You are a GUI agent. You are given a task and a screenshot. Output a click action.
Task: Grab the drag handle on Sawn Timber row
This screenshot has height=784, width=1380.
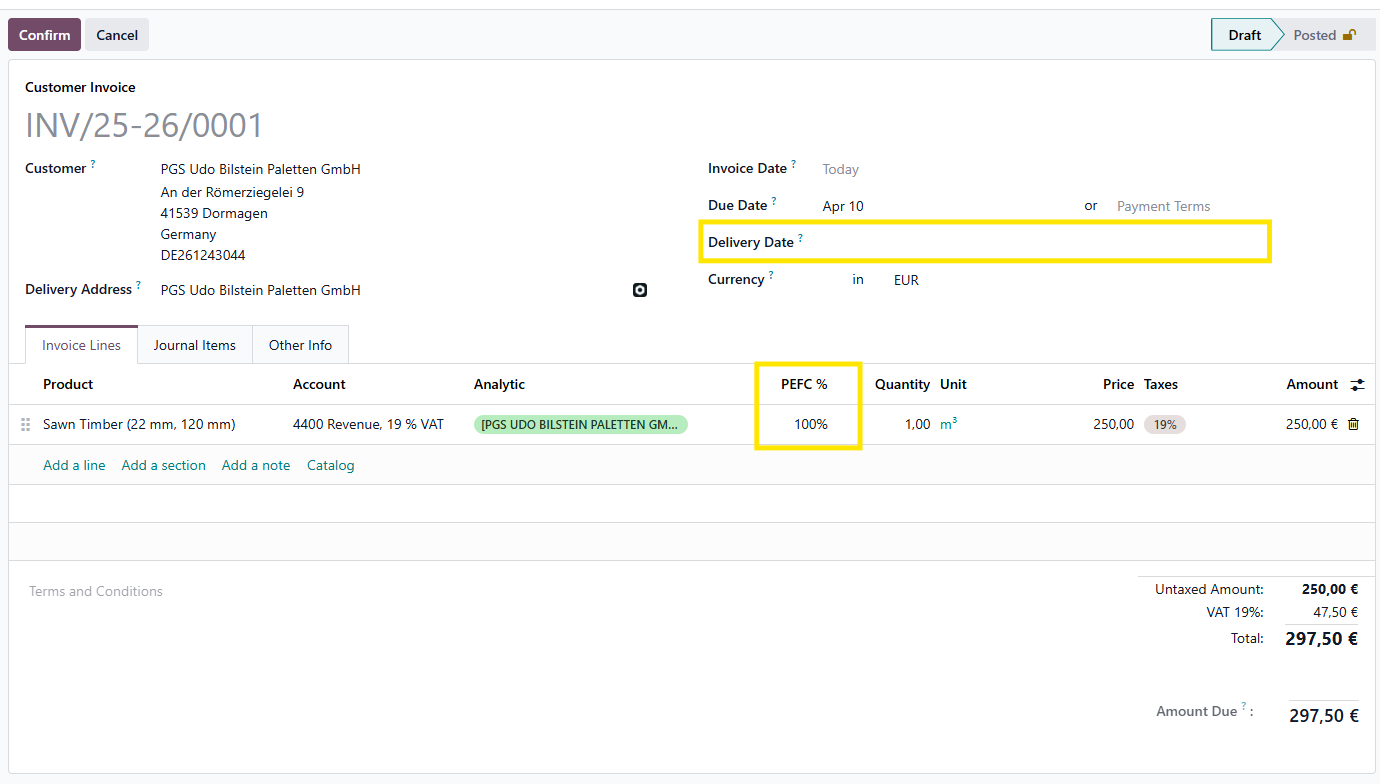coord(26,425)
